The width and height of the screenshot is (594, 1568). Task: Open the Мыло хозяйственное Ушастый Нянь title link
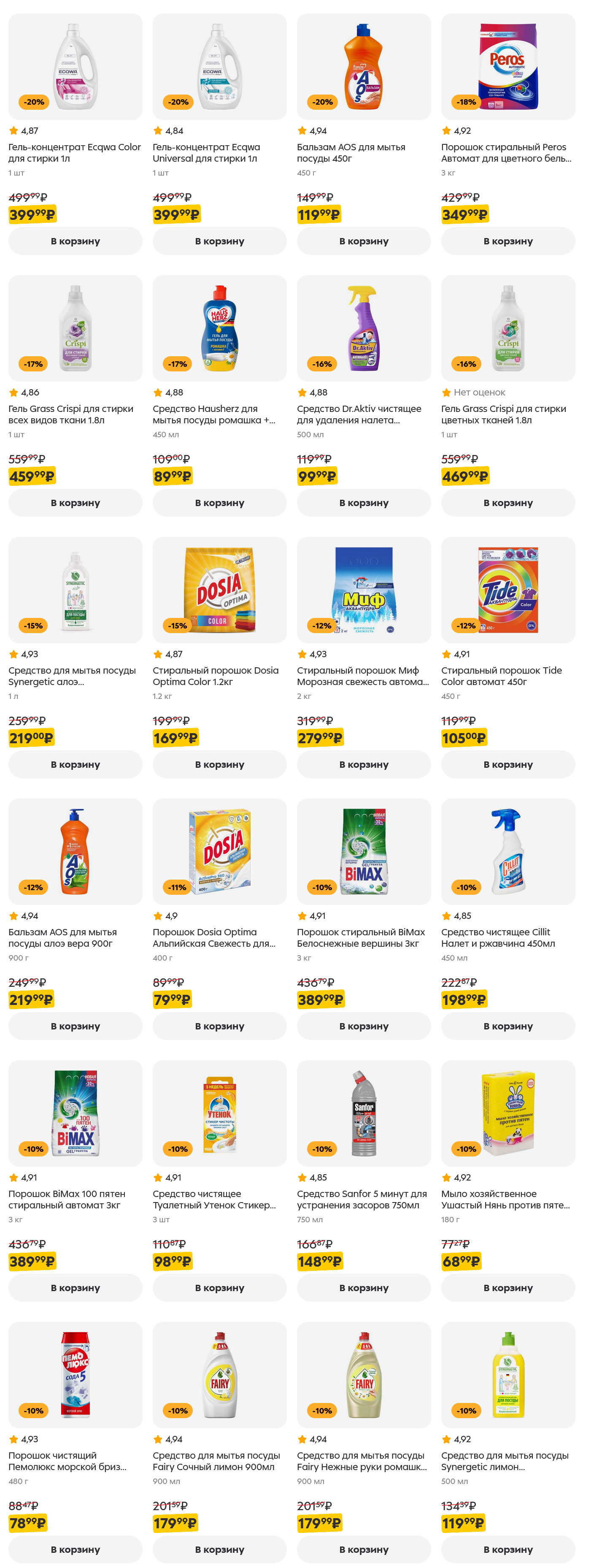(505, 1200)
